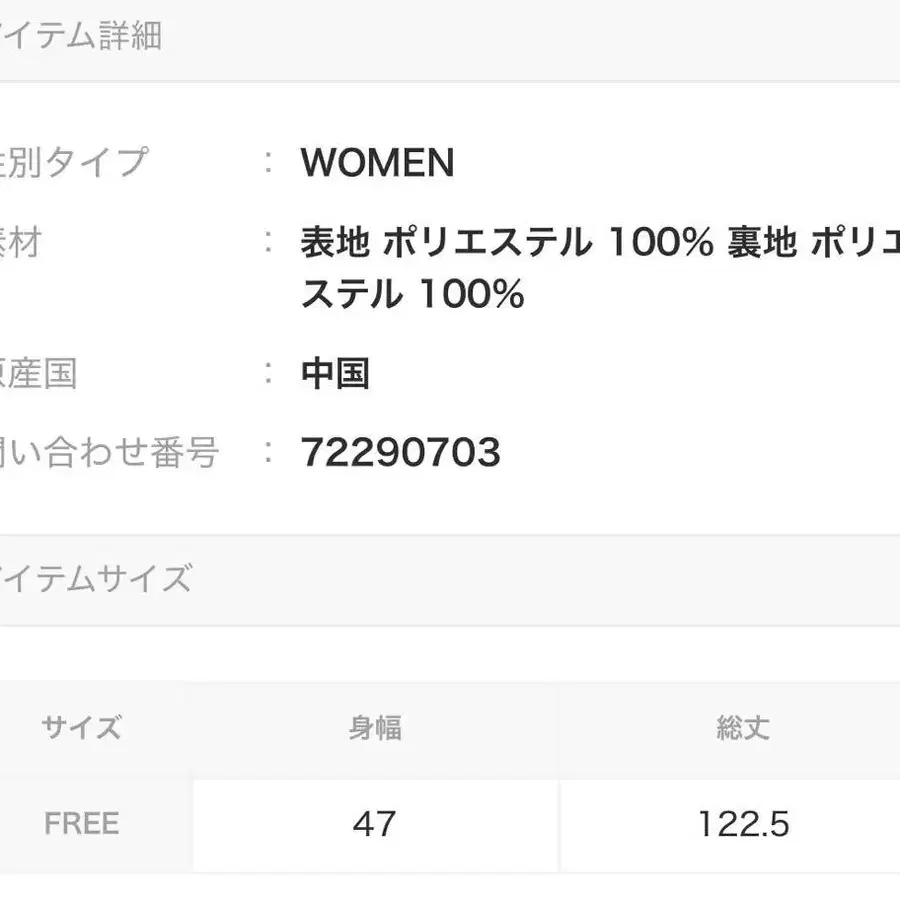The height and width of the screenshot is (900, 900).
Task: Select the FREE size row label
Action: coord(82,824)
